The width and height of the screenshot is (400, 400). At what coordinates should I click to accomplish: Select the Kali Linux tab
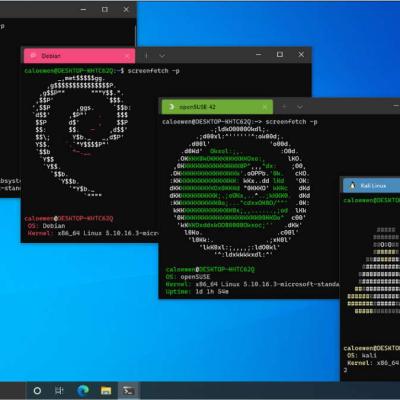click(x=371, y=186)
